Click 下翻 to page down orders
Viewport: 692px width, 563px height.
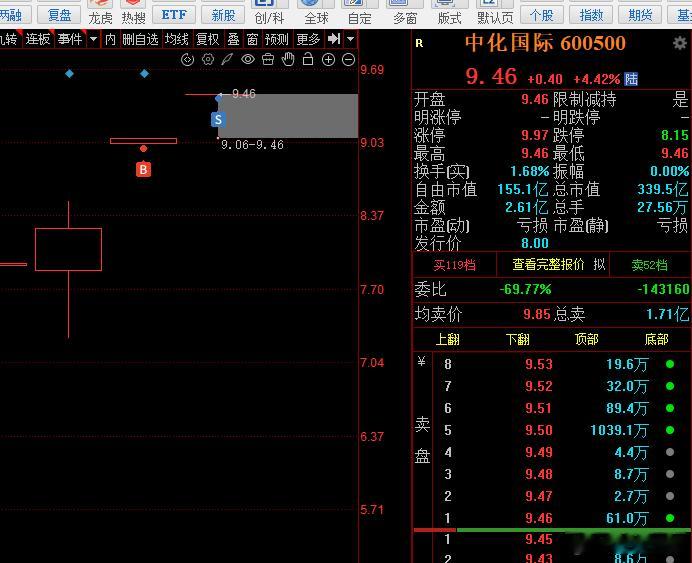517,339
